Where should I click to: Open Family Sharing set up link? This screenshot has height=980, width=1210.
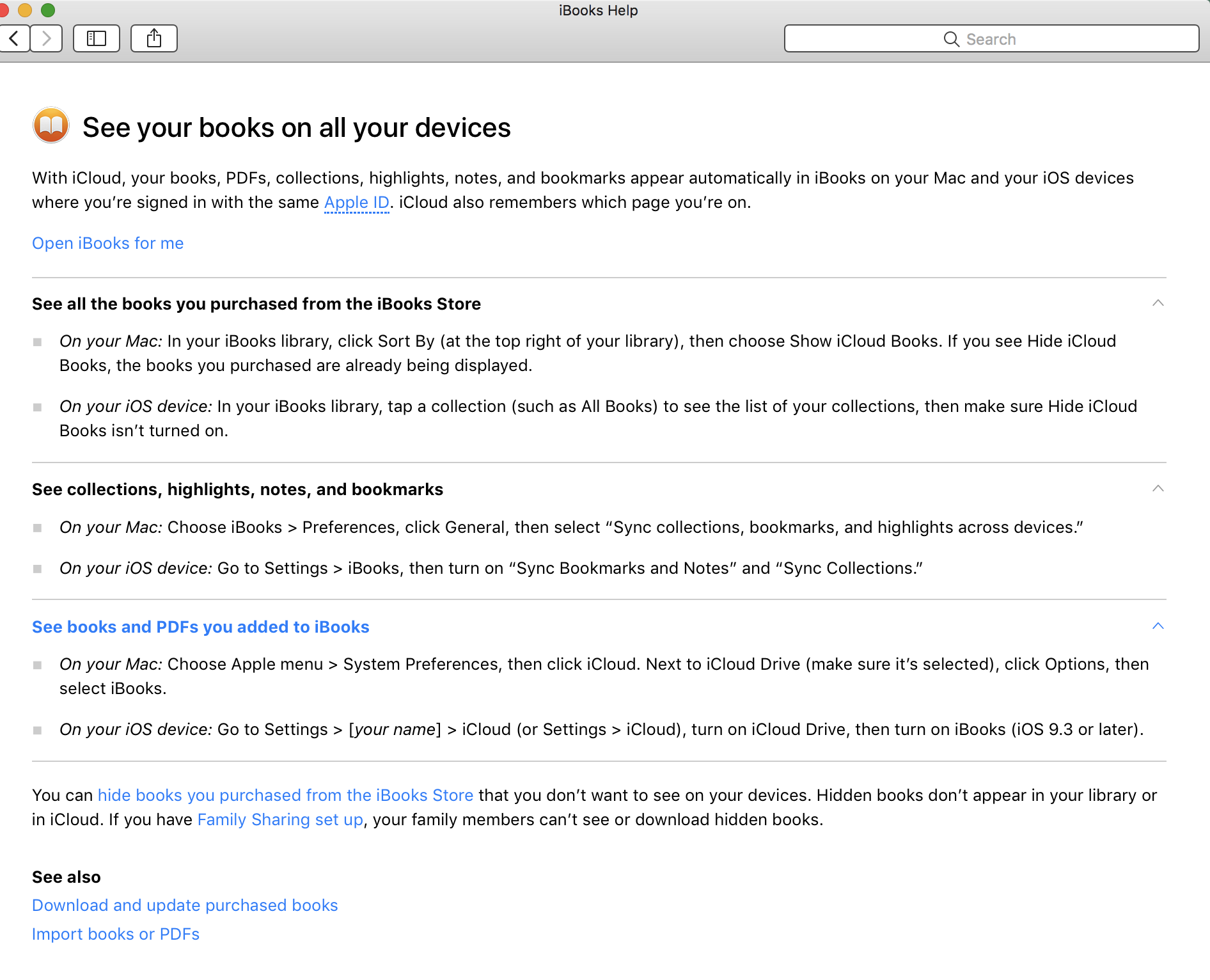click(280, 819)
